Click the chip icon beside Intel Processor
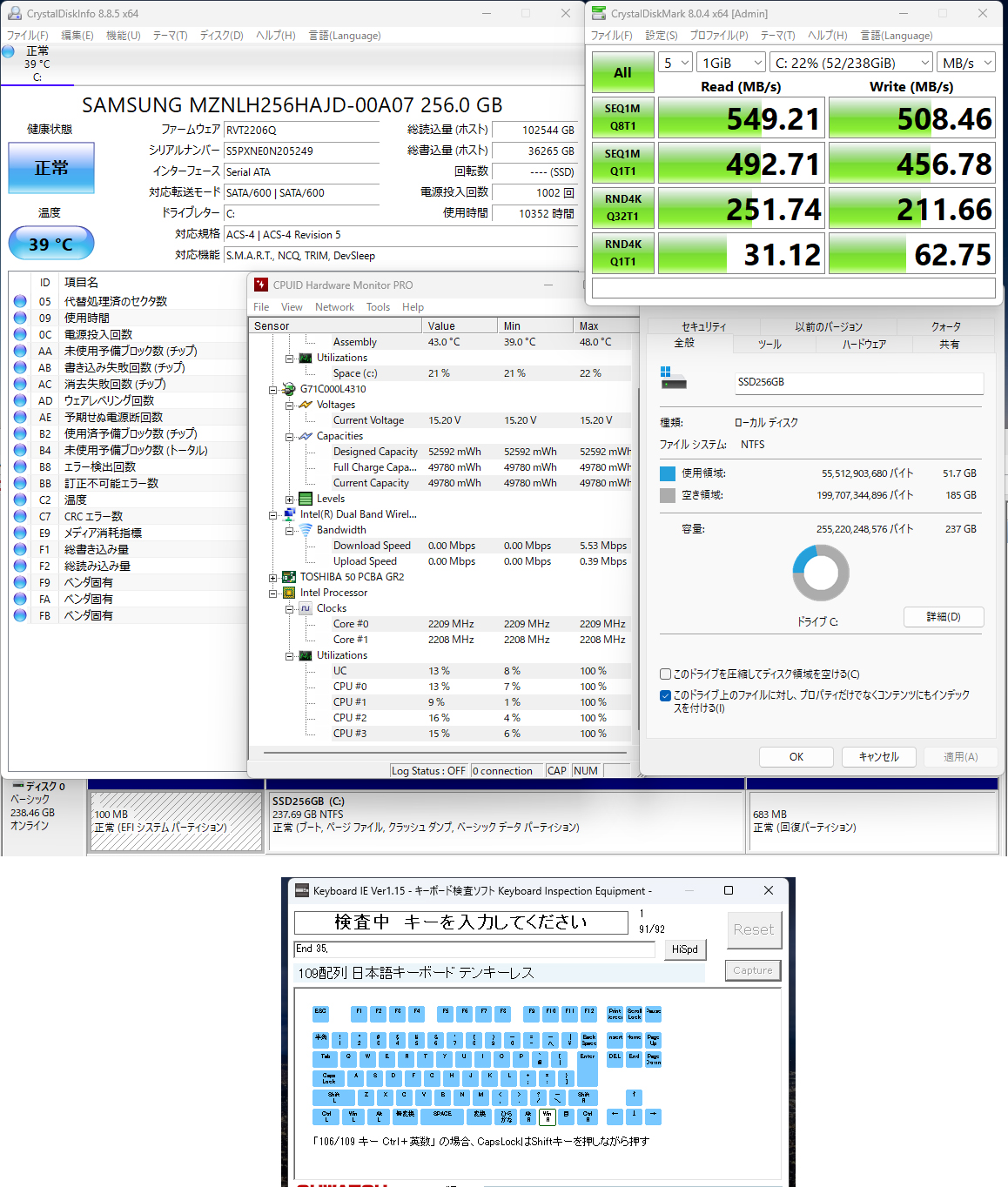Image resolution: width=1008 pixels, height=1187 pixels. 289,593
